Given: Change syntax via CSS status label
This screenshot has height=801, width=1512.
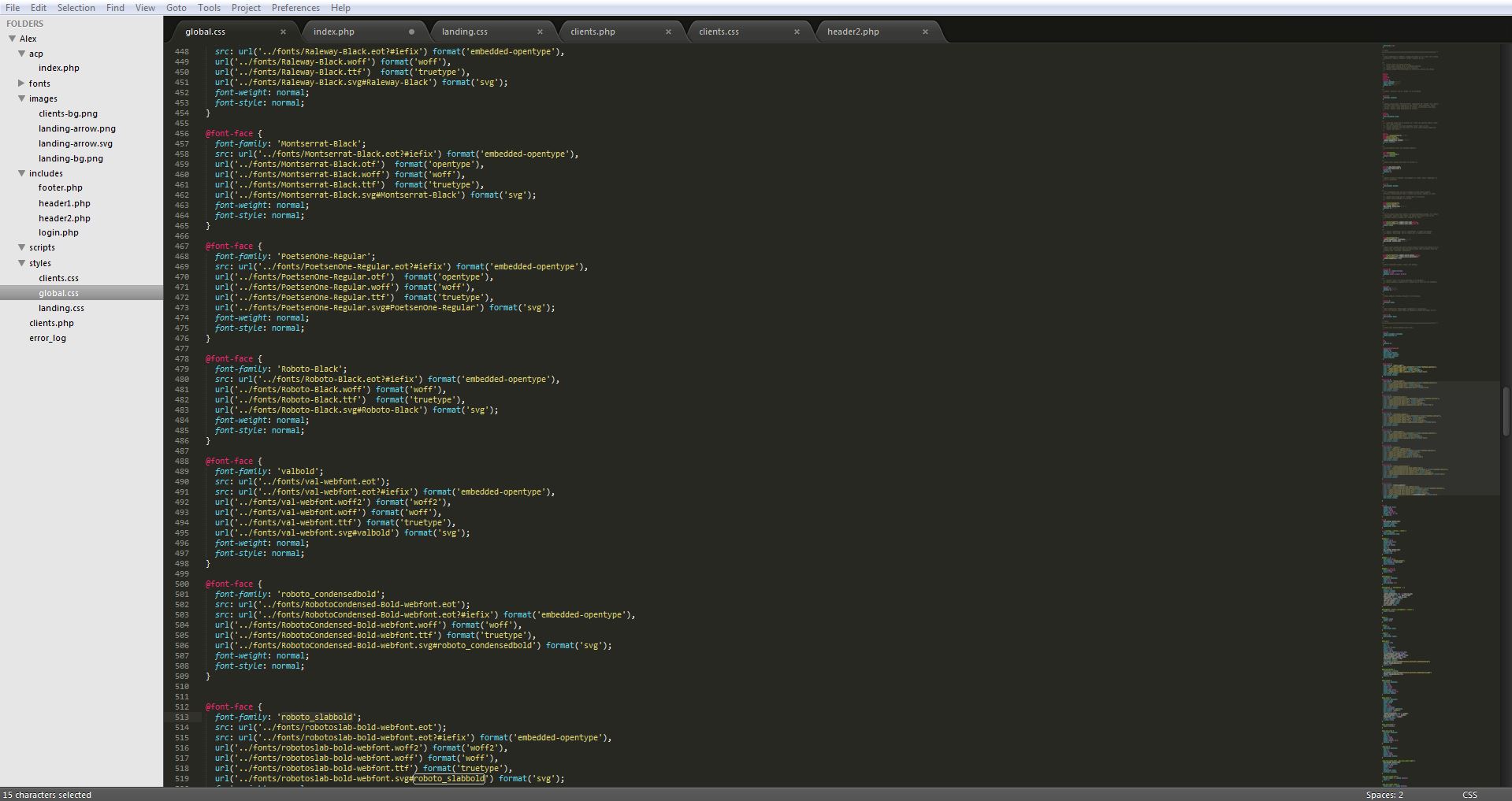Looking at the screenshot, I should (x=1469, y=795).
